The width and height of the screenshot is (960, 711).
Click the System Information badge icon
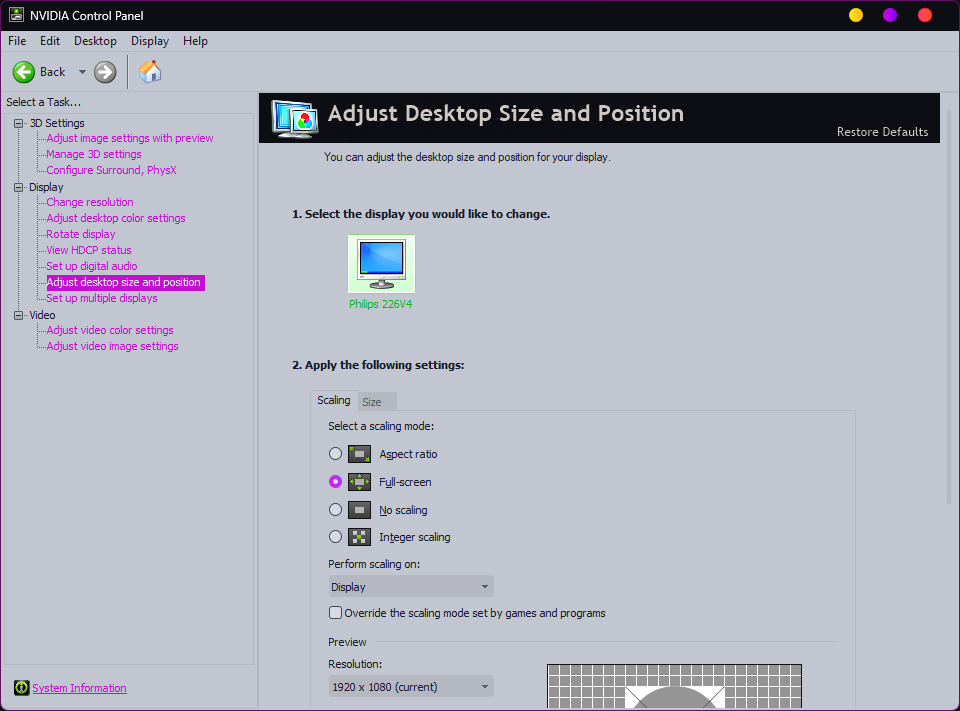pyautogui.click(x=21, y=688)
